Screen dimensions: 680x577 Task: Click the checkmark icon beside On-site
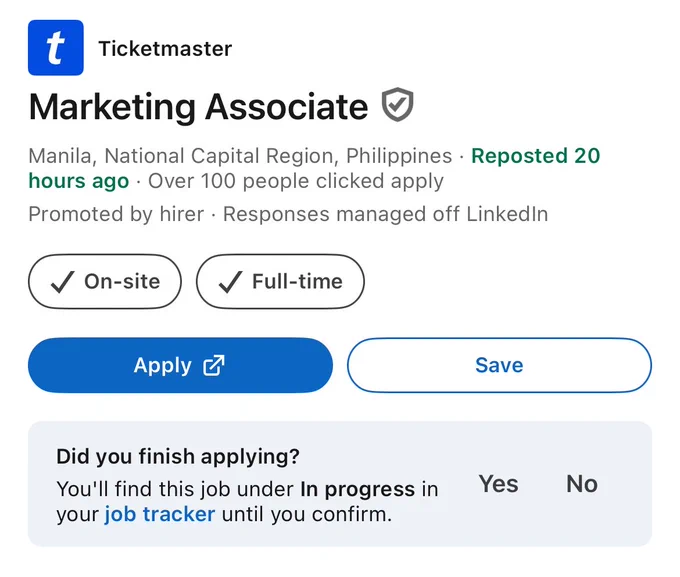click(62, 282)
